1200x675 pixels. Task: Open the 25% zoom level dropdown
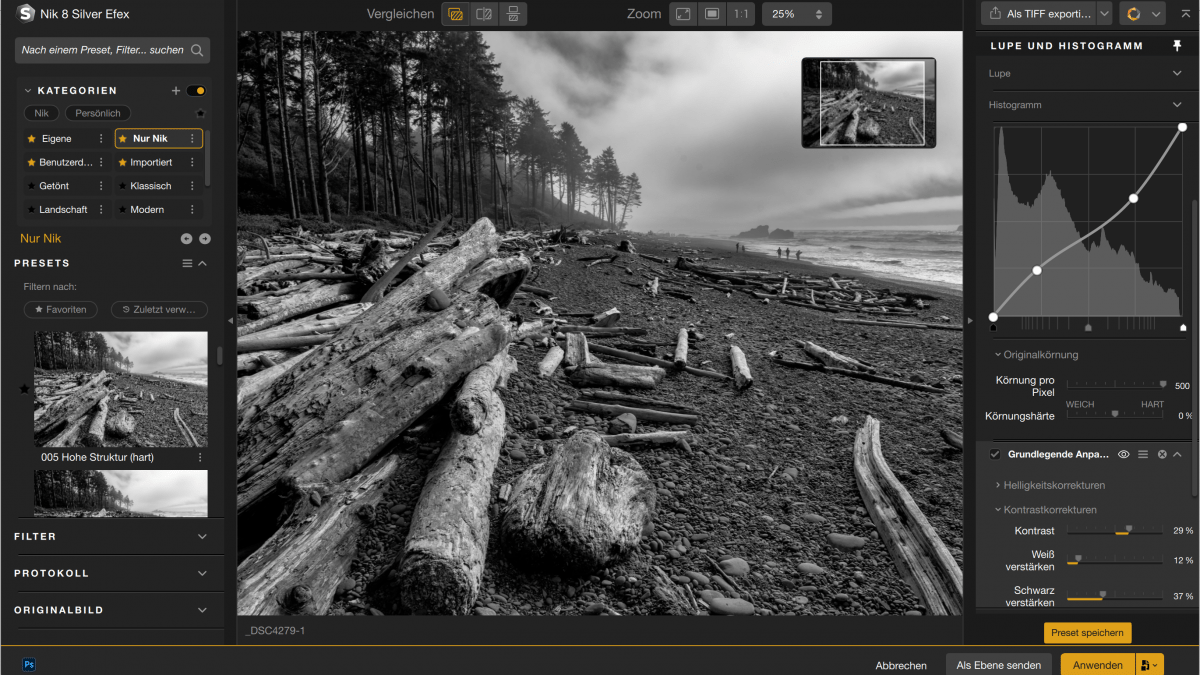[x=796, y=14]
